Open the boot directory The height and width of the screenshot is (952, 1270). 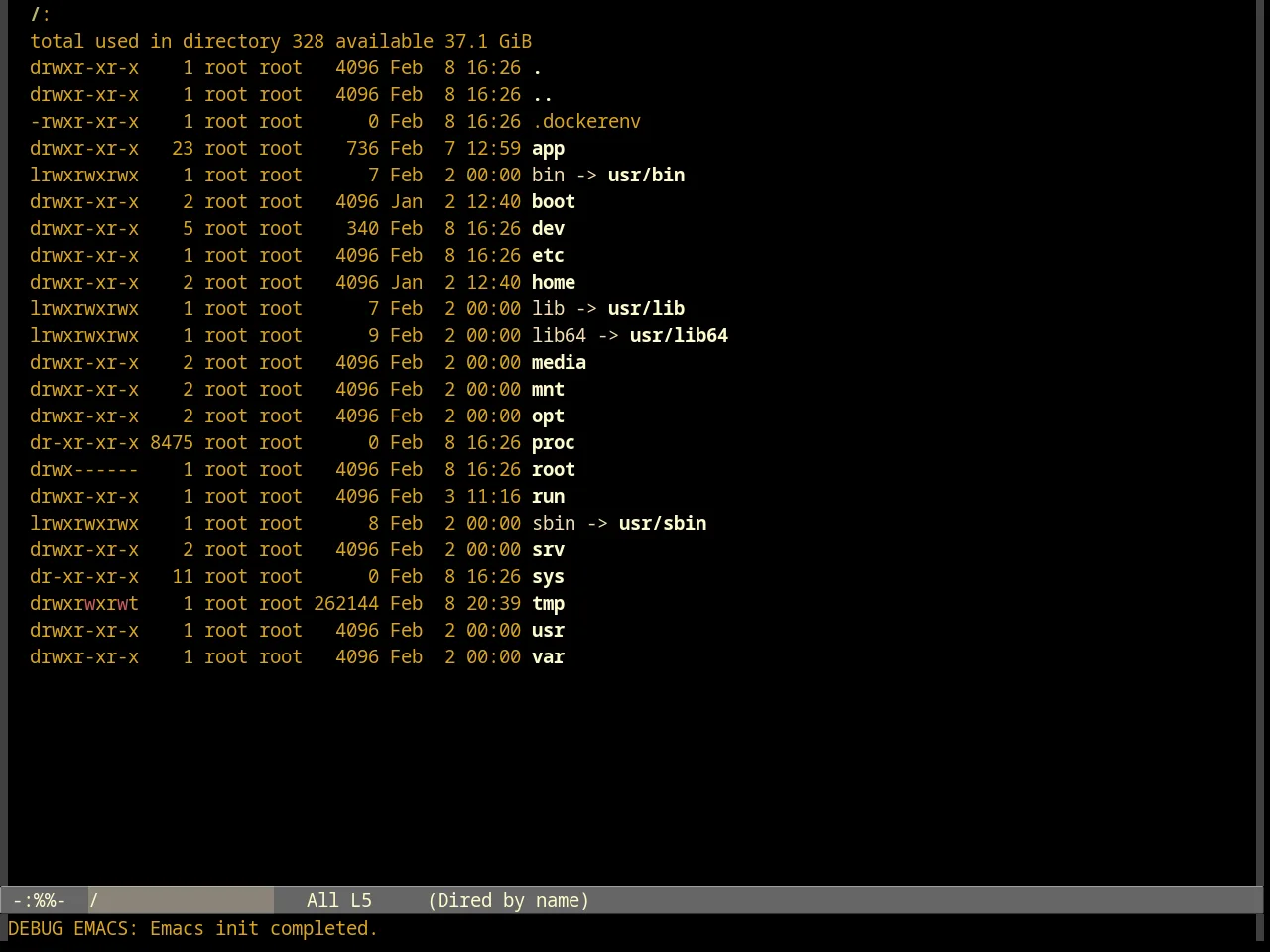pos(554,202)
